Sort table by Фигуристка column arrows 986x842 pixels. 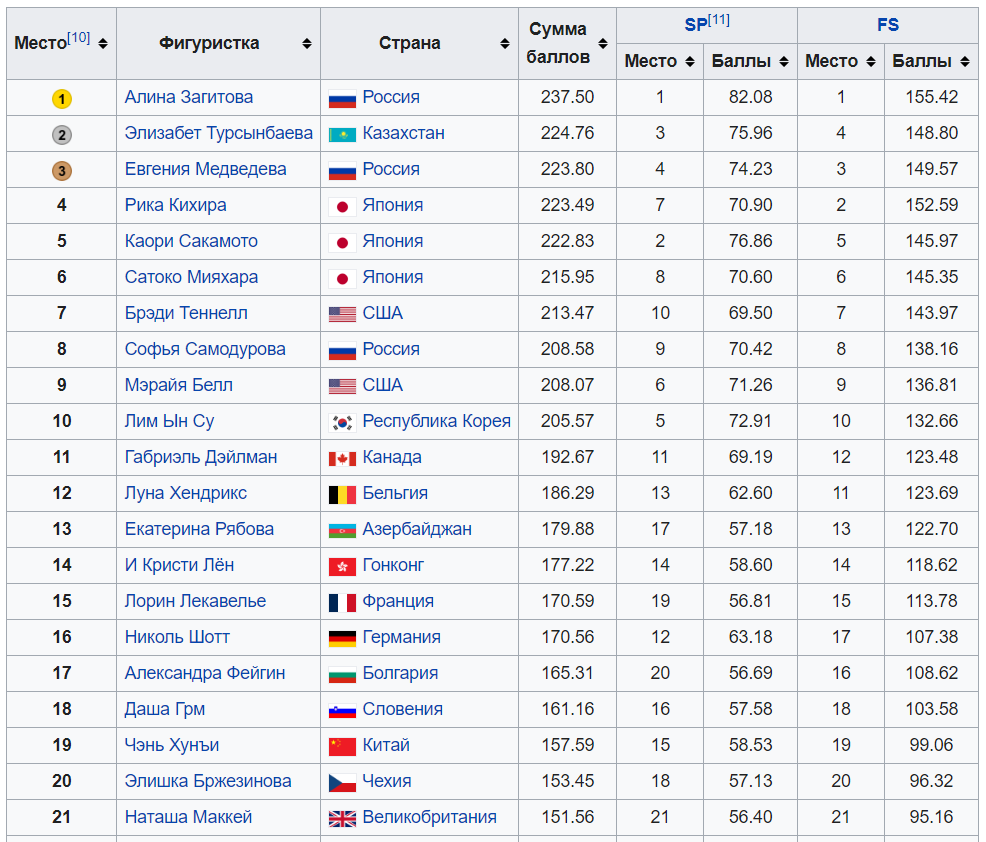[306, 44]
